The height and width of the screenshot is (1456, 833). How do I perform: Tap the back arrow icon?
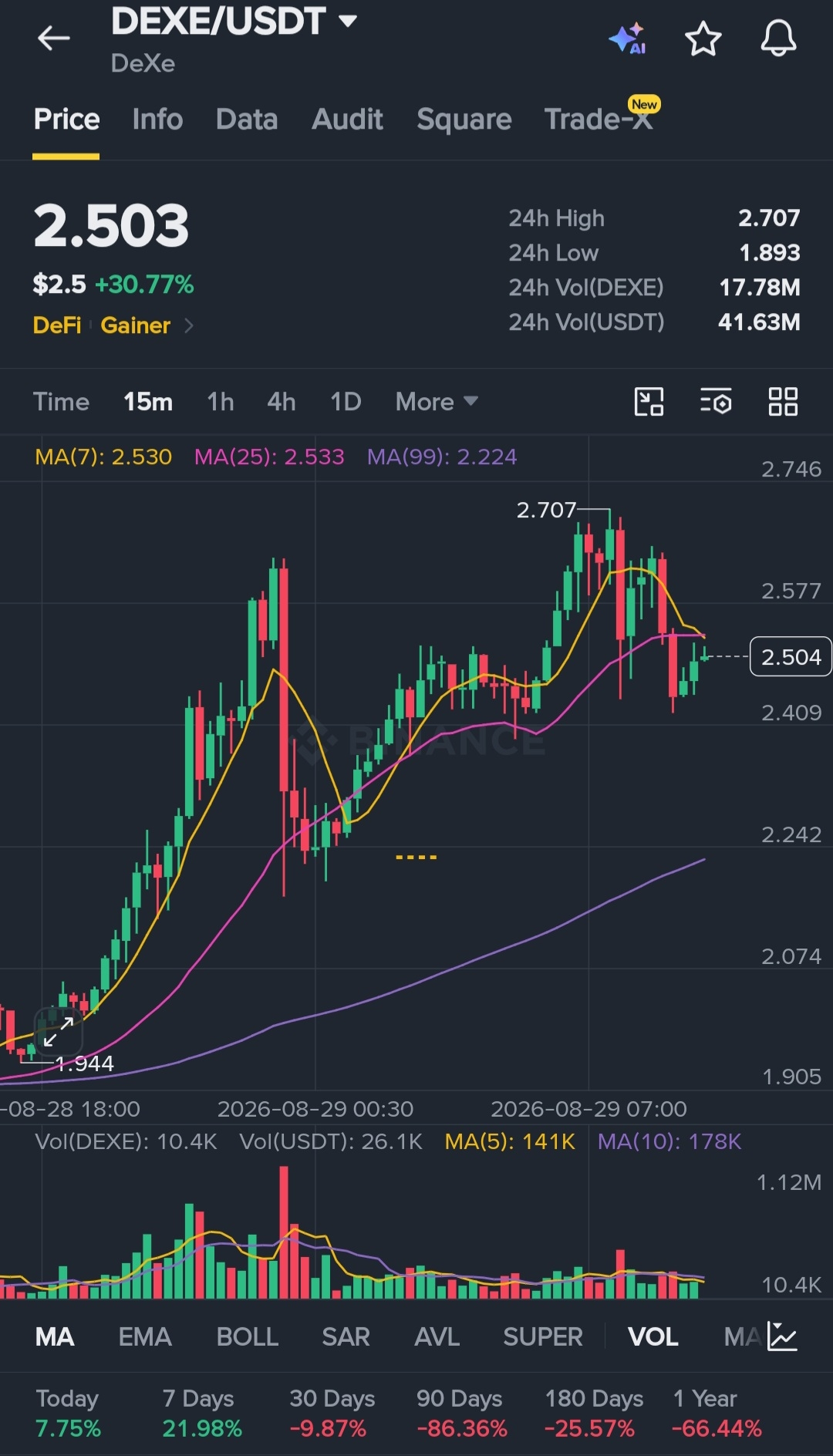(x=54, y=38)
